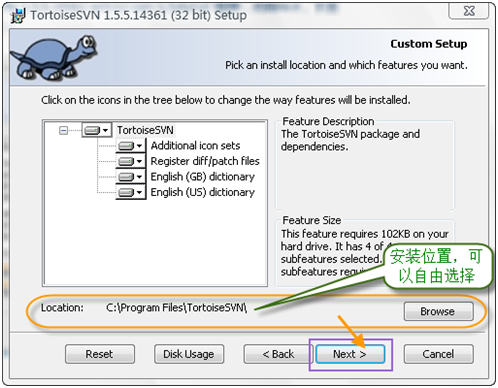Open install options for English (GB) dictionary
The width and height of the screenshot is (498, 388).
131,177
